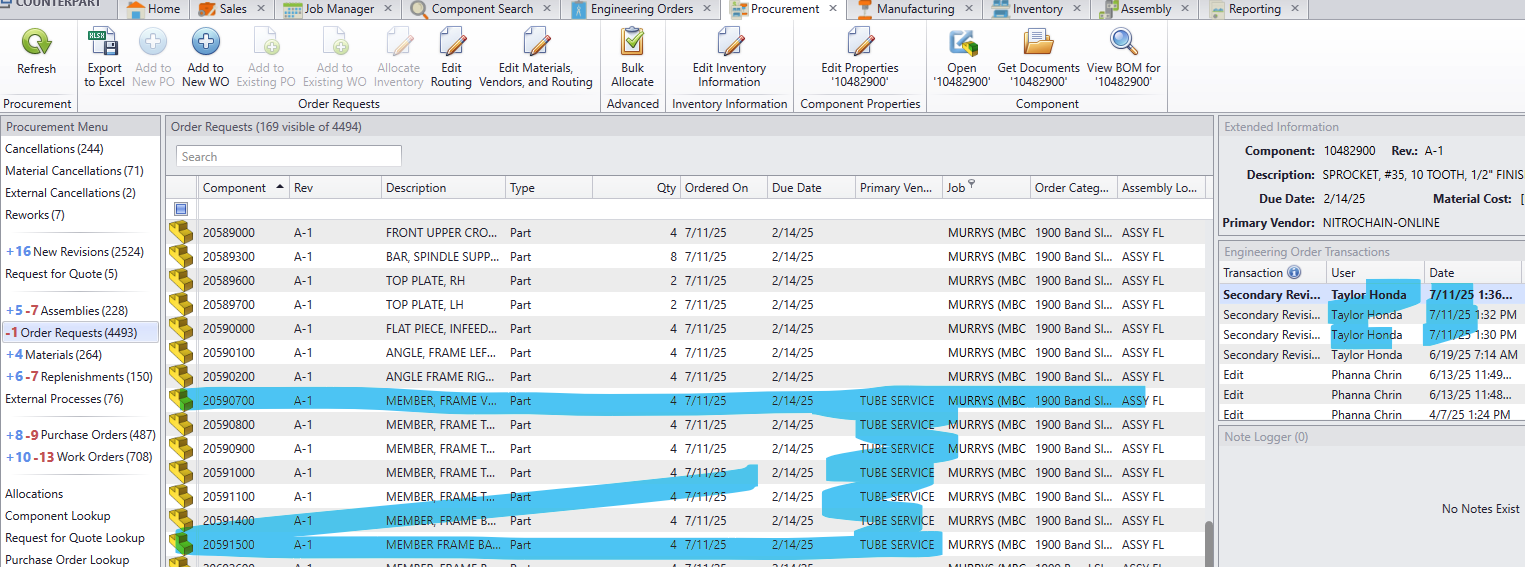Open Material Cancellations (71) in sidebar
The image size is (1525, 567).
[74, 171]
